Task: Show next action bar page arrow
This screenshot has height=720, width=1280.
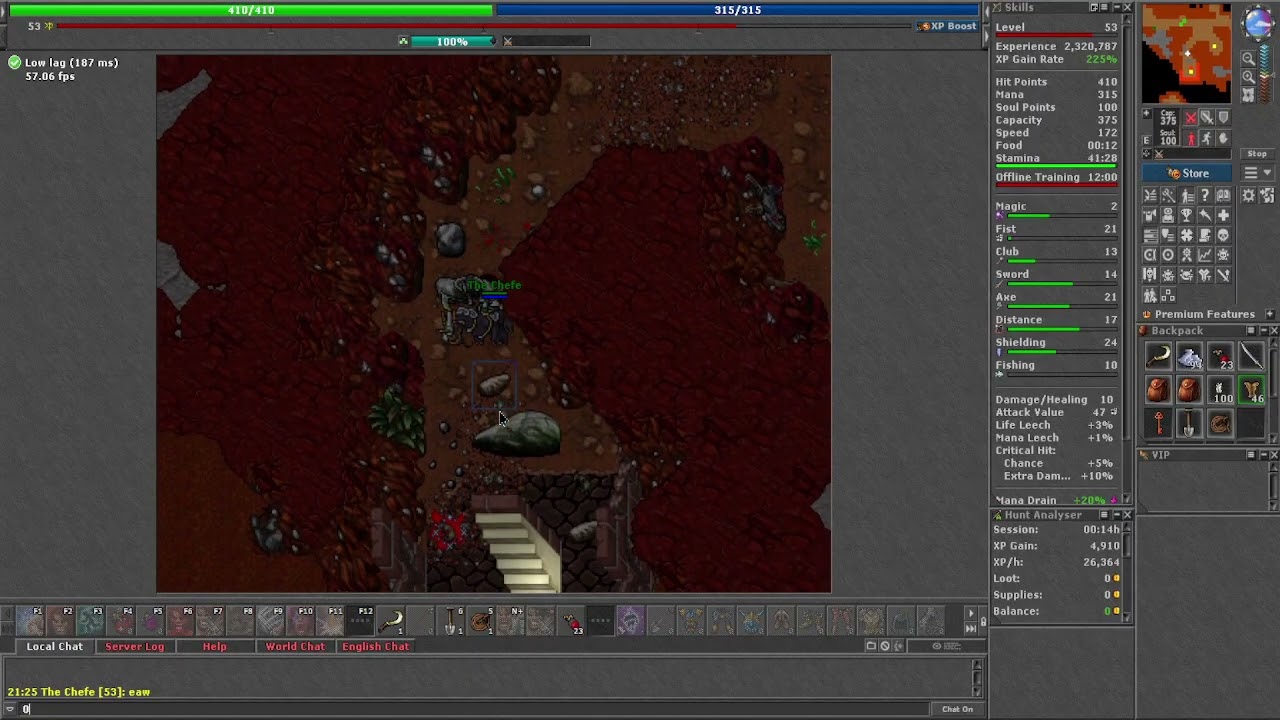Action: (970, 613)
